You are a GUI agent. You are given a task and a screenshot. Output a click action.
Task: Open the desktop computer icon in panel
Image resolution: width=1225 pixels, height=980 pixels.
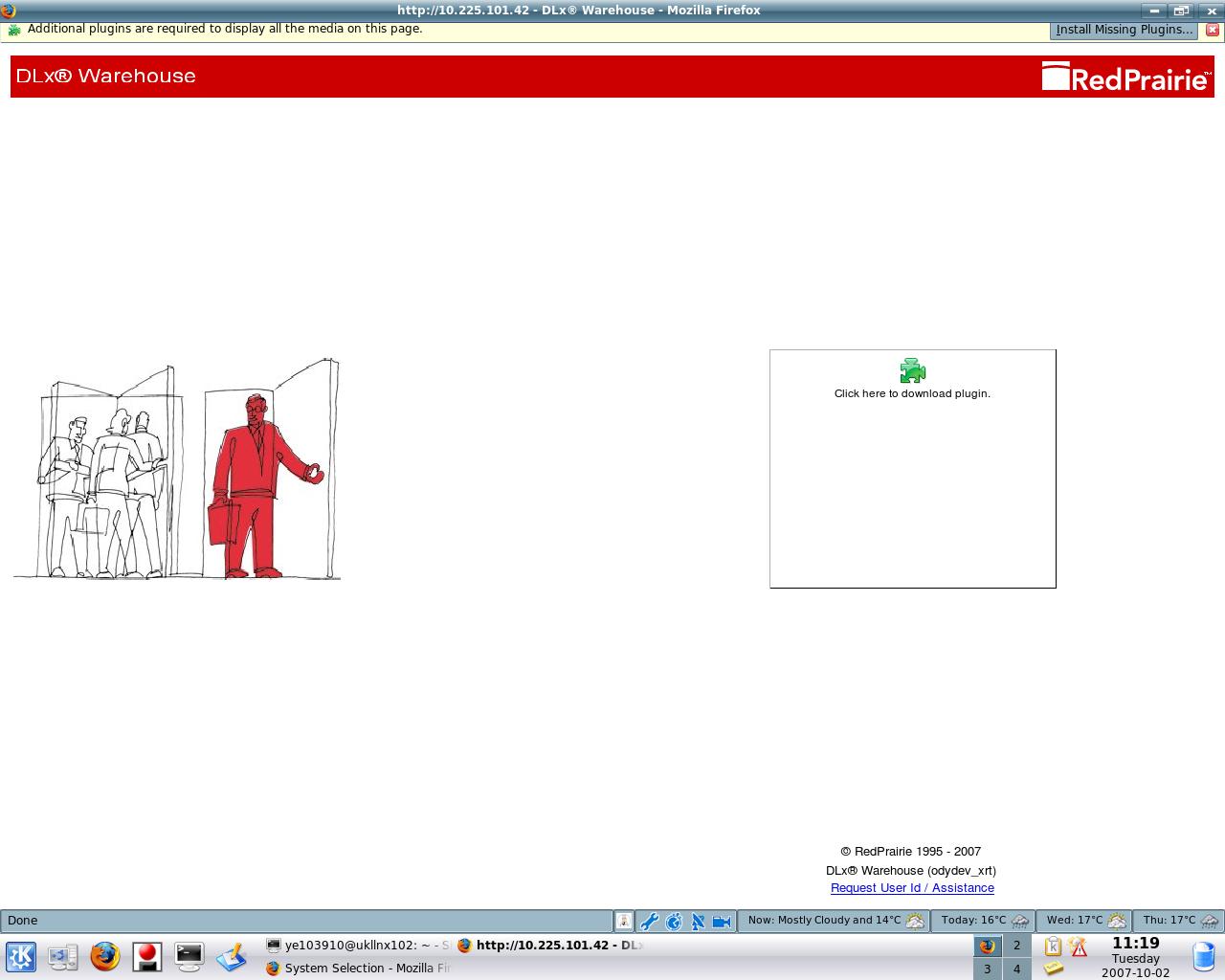pos(63,956)
